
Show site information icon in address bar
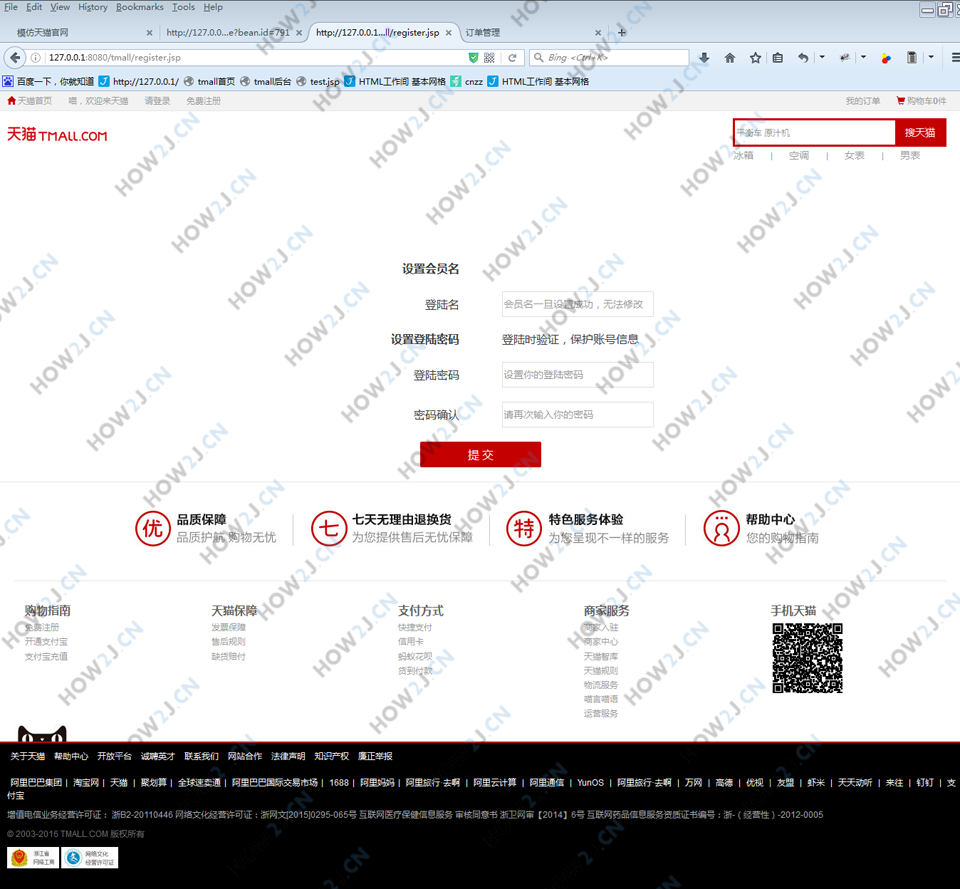click(x=36, y=58)
